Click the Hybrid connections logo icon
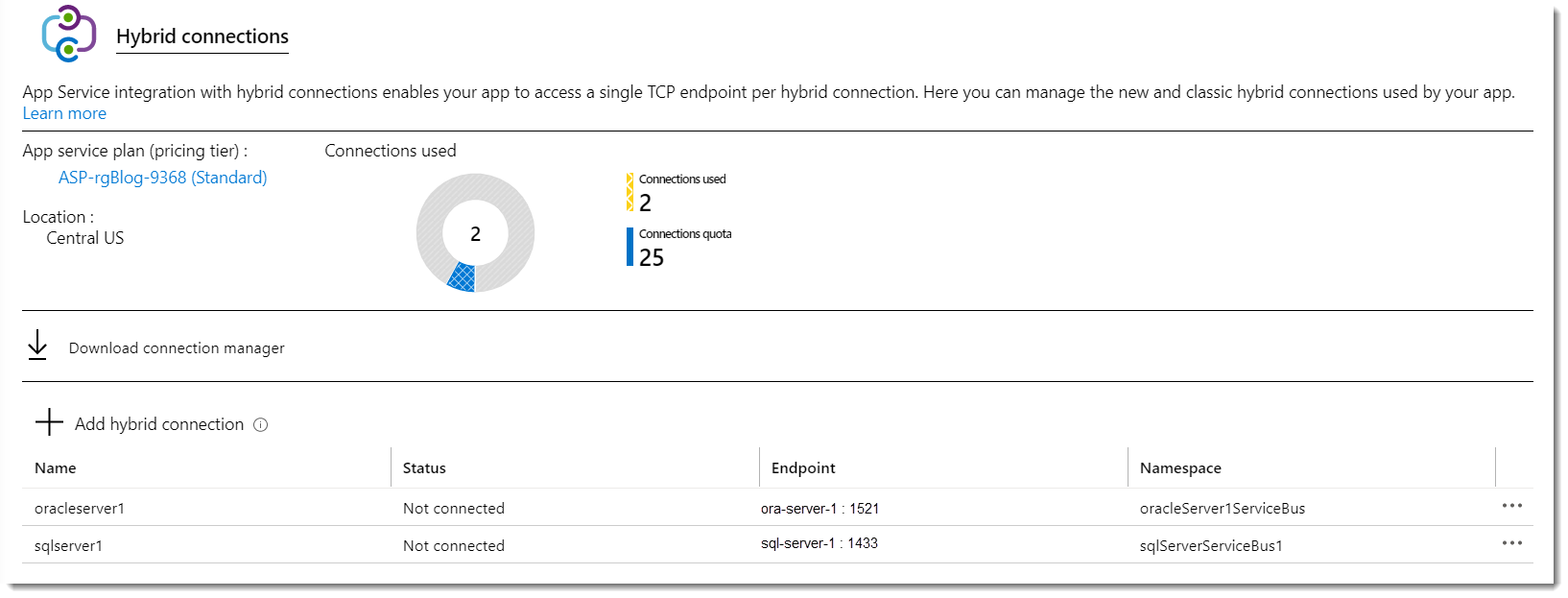Viewport: 1568px width, 598px height. point(68,34)
